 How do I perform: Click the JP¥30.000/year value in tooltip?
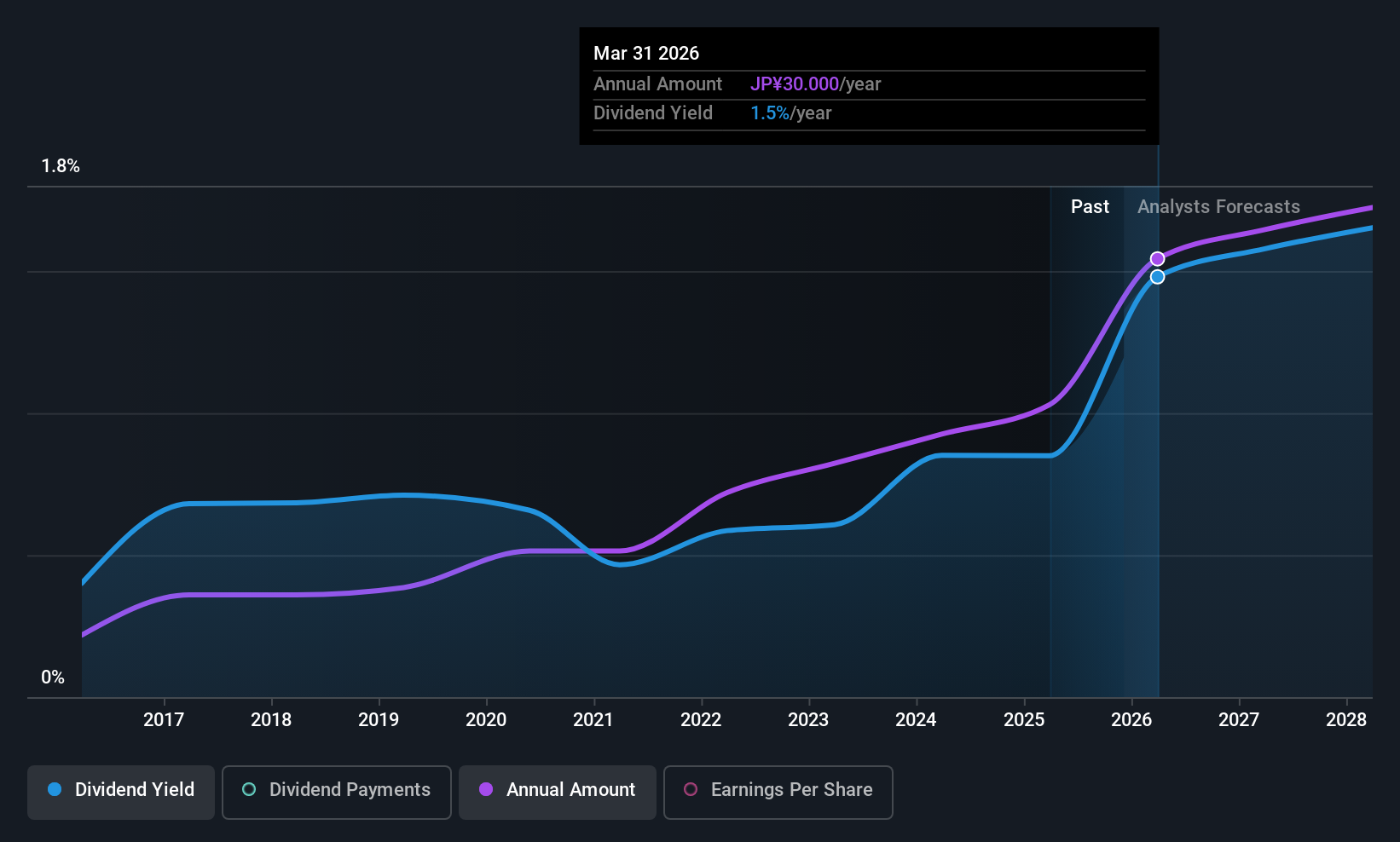pos(815,84)
